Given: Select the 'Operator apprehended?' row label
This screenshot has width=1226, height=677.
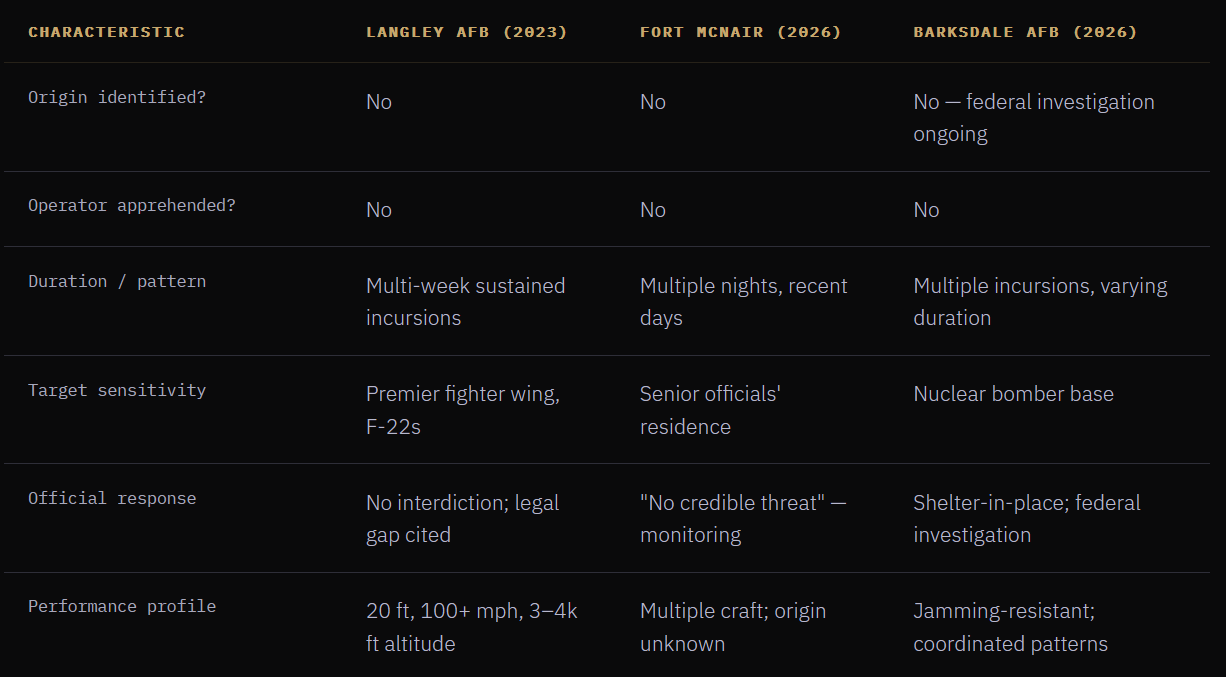Looking at the screenshot, I should tap(132, 206).
